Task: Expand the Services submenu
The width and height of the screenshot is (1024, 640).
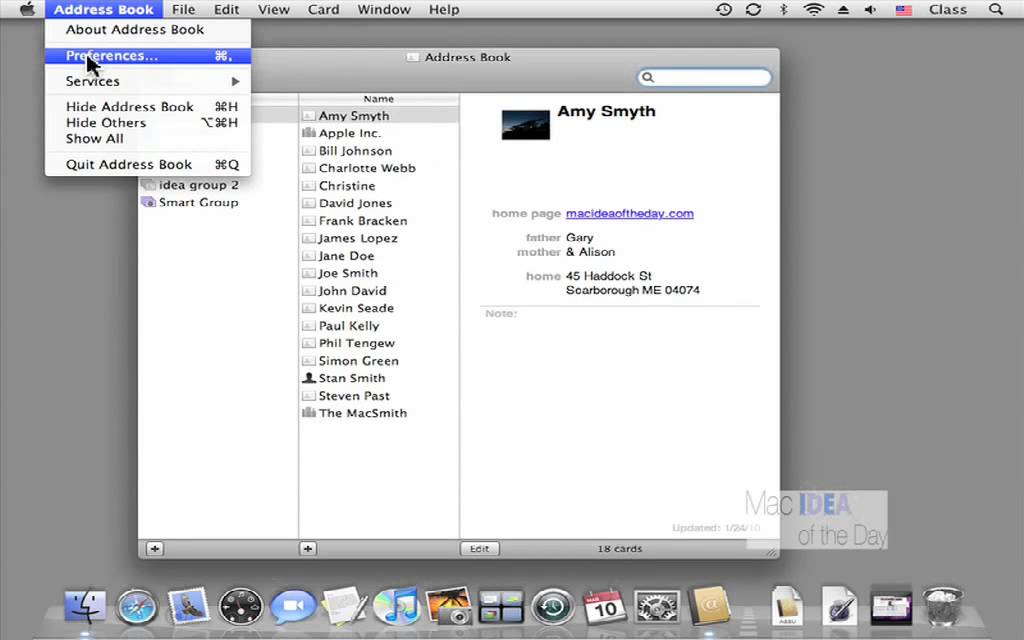Action: (148, 81)
